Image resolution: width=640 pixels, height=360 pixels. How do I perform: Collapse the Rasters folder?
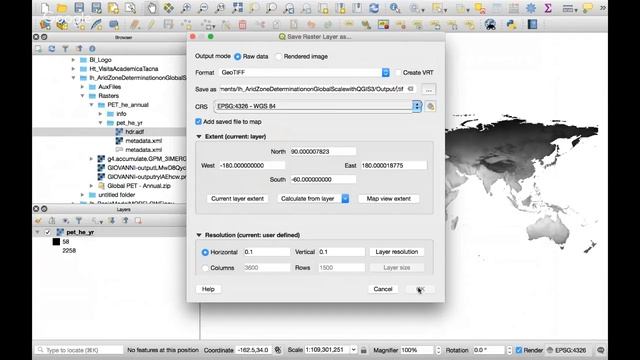(82, 96)
